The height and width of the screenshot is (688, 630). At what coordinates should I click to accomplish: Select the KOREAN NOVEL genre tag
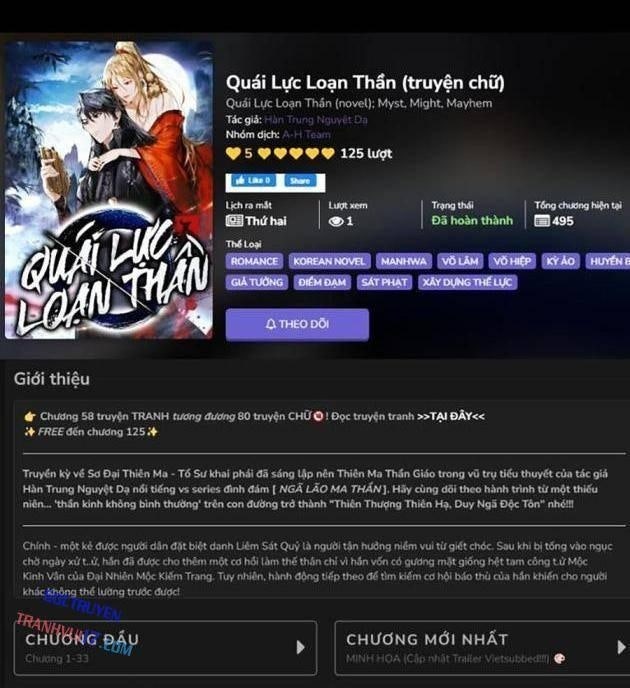(x=329, y=262)
